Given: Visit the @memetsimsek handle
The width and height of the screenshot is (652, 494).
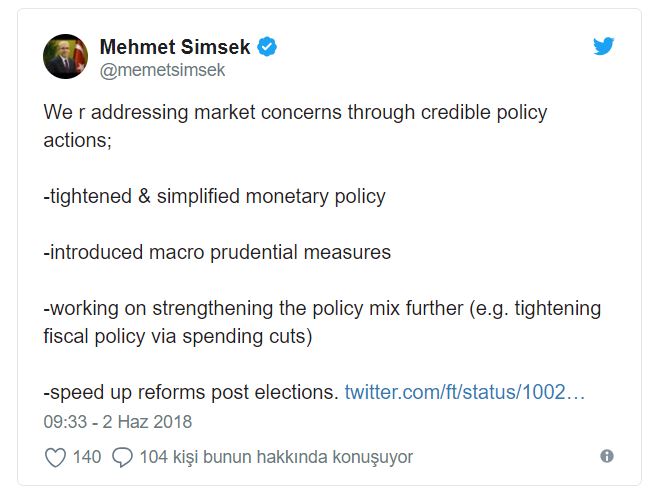Looking at the screenshot, I should point(162,70).
